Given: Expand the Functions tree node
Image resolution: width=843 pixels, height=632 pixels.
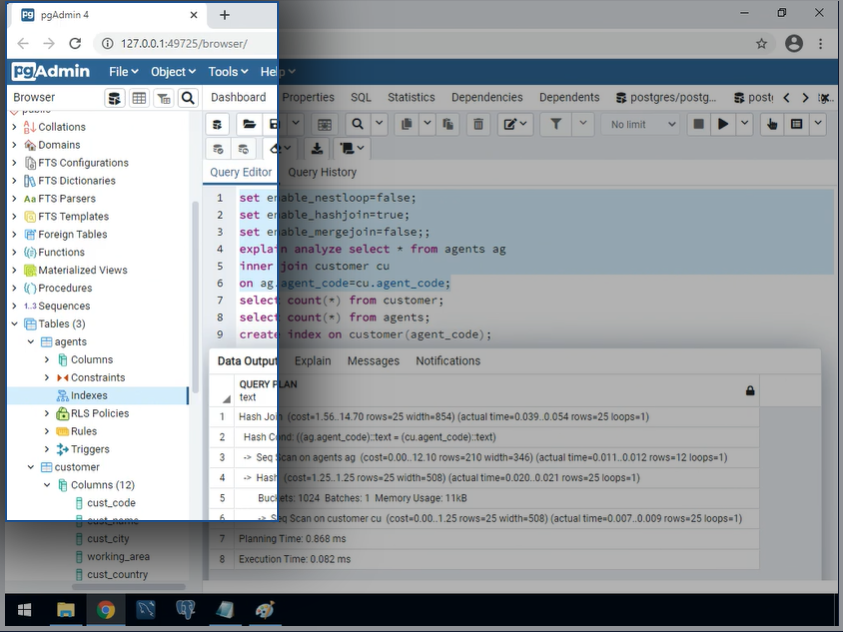Looking at the screenshot, I should pos(14,252).
